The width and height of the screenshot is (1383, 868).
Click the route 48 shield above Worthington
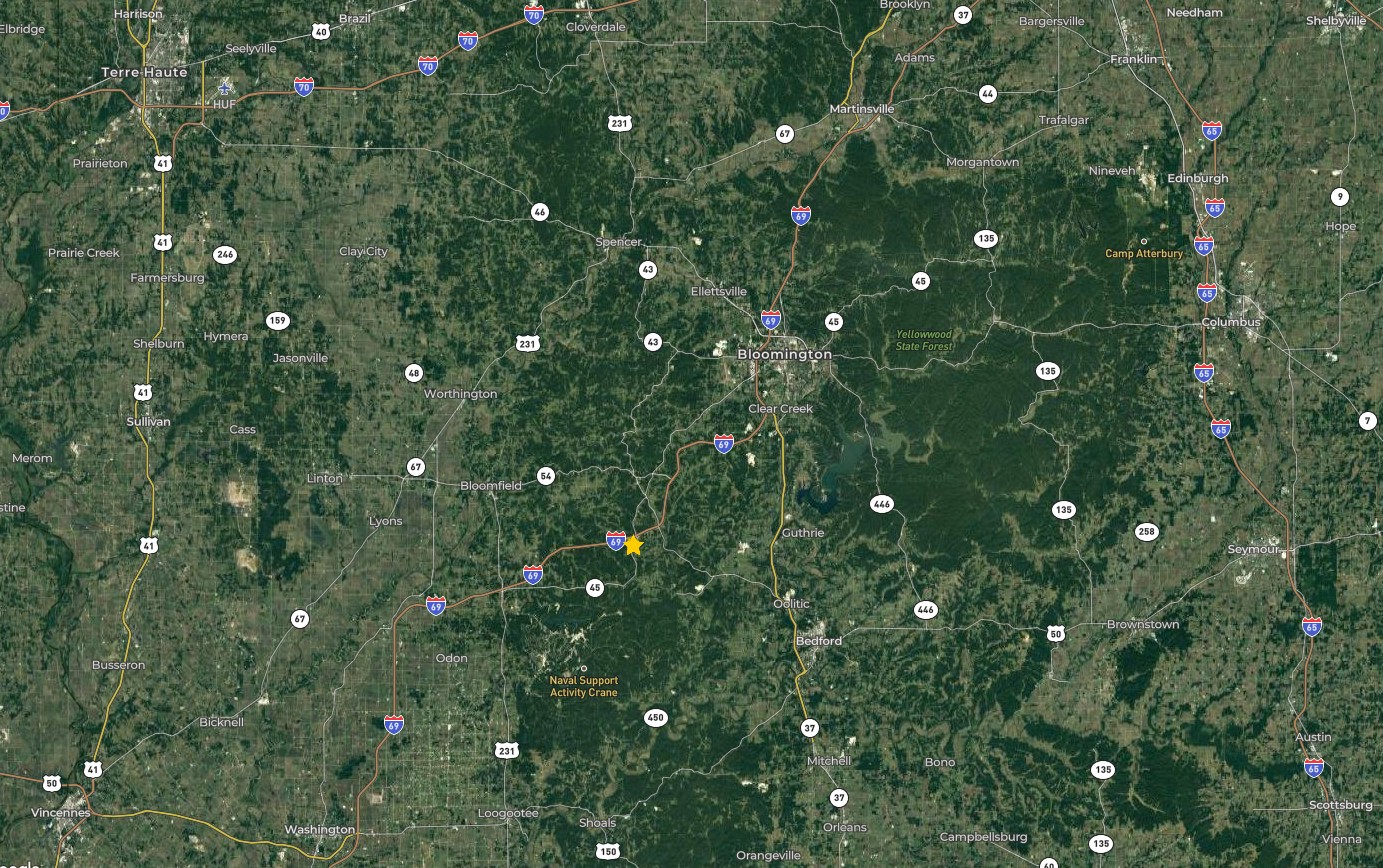coord(414,373)
